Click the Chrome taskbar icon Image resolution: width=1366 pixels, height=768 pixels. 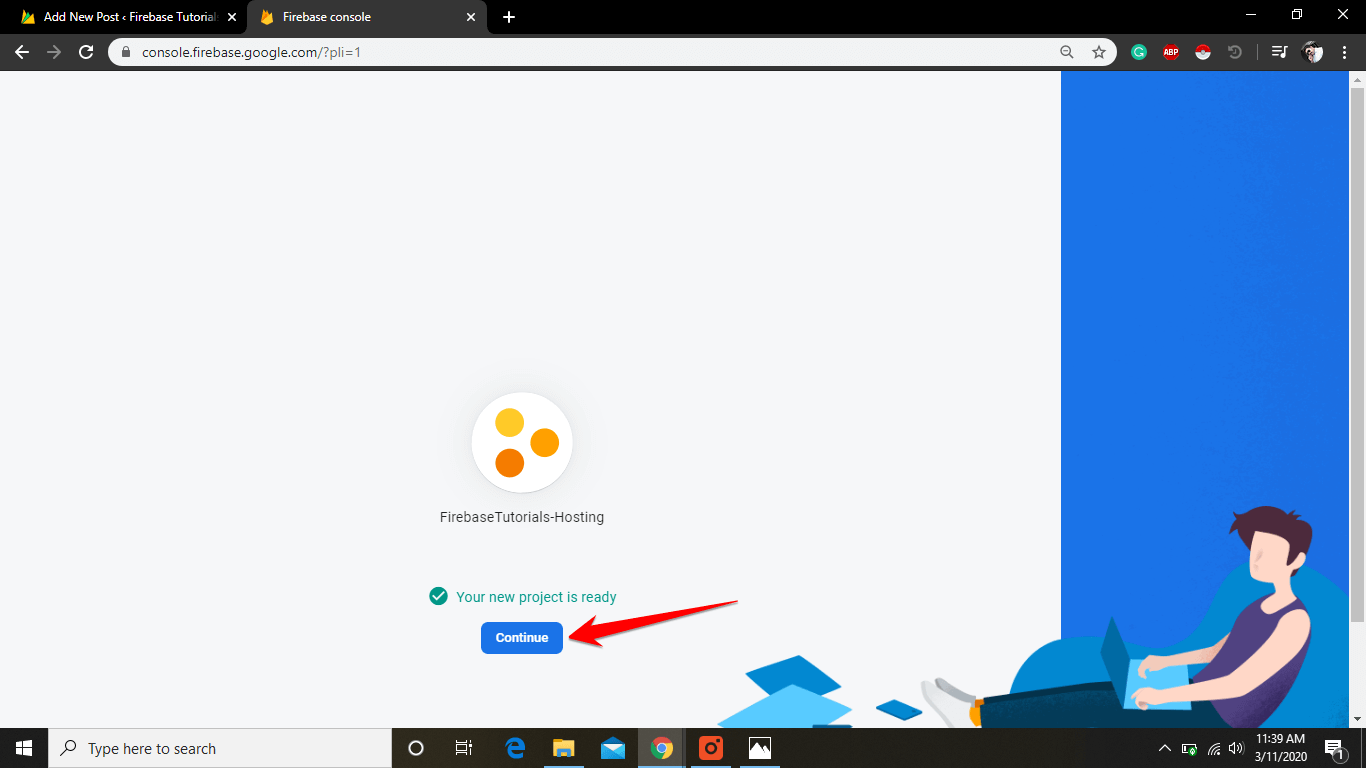(x=662, y=748)
